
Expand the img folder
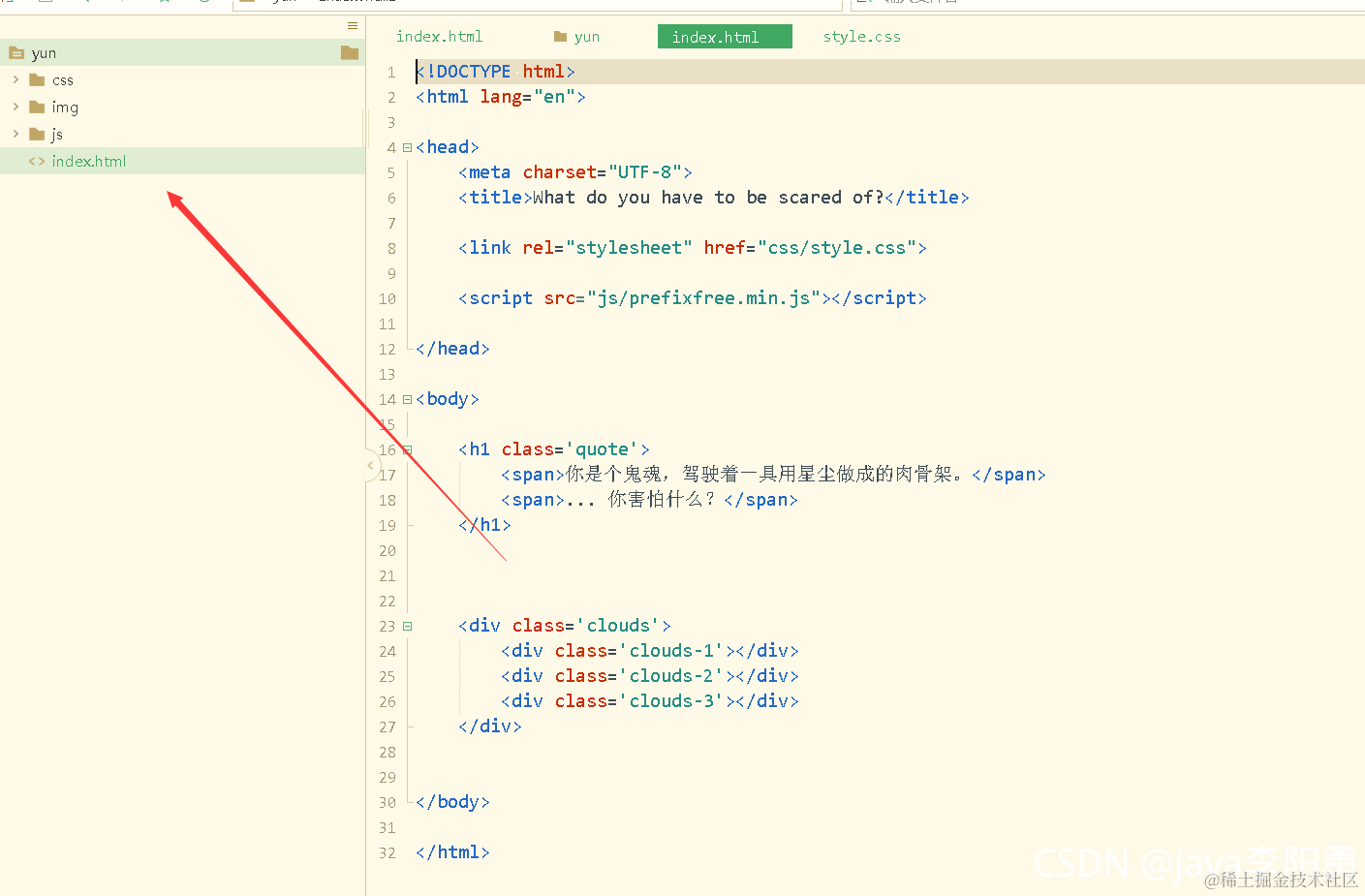coord(16,107)
